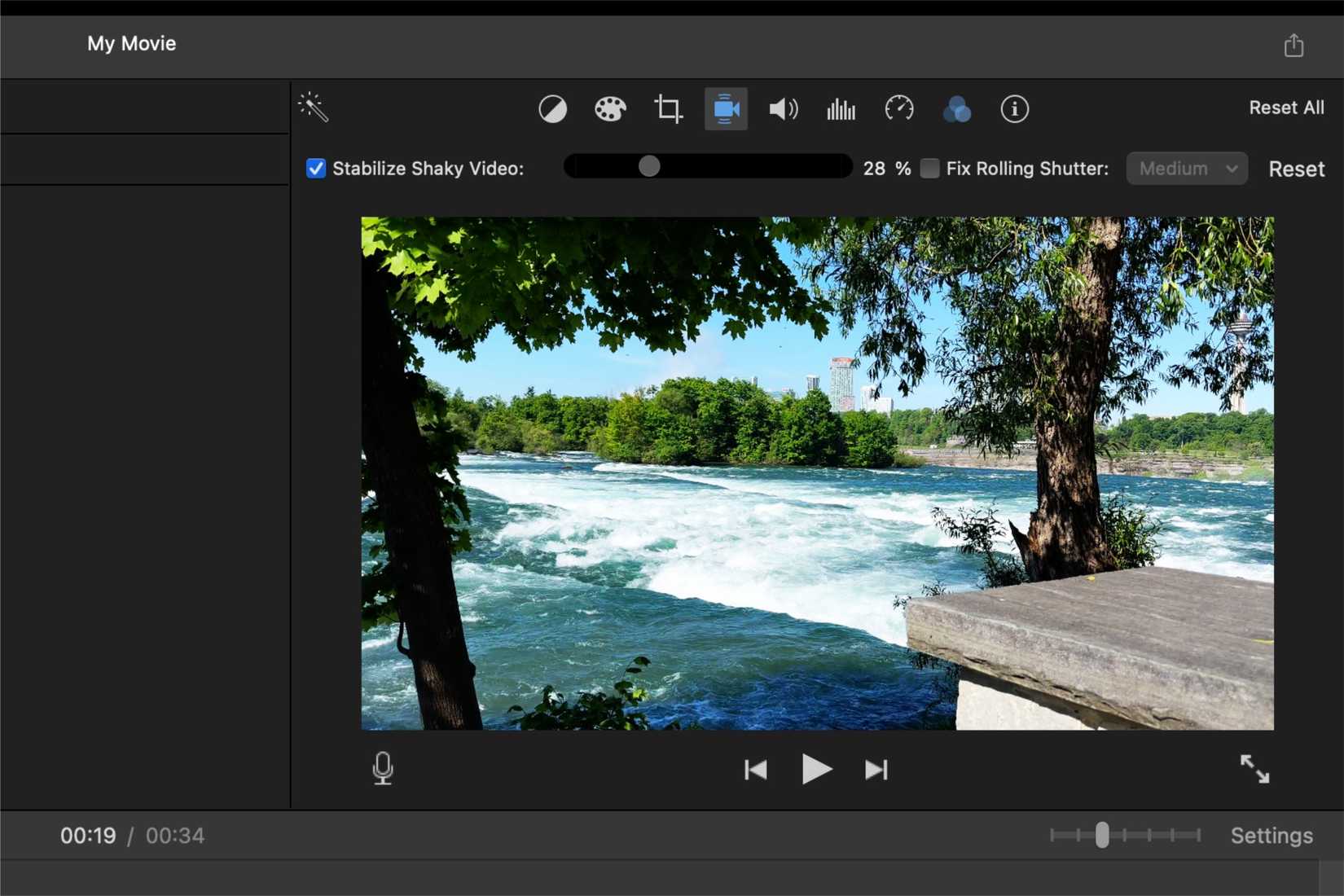The width and height of the screenshot is (1344, 896).
Task: Open the Volume controls
Action: coord(783,108)
